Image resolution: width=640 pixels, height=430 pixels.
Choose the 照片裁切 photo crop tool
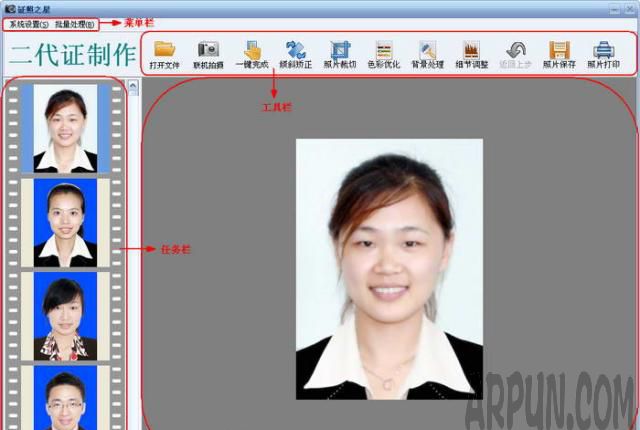340,53
